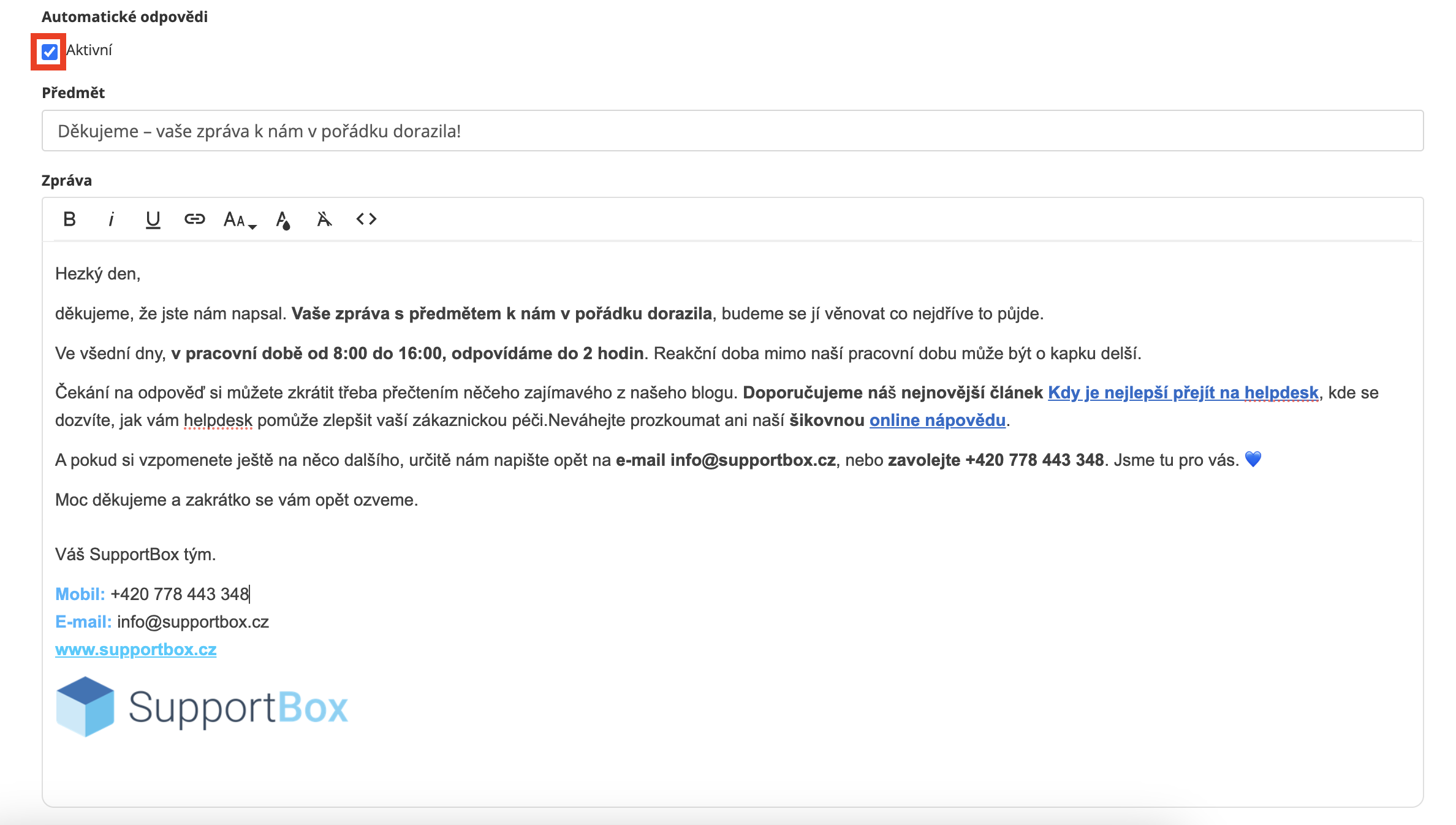Insert a hyperlink using link icon

[x=194, y=219]
